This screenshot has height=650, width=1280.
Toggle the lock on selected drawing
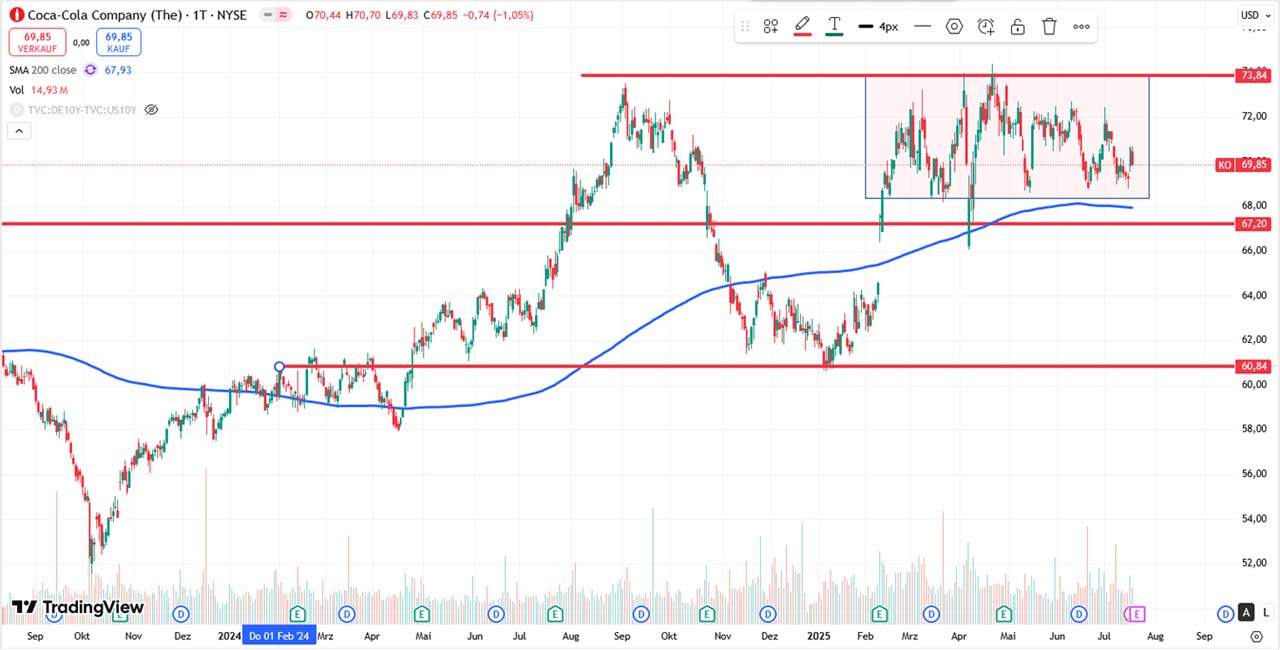(x=1018, y=27)
